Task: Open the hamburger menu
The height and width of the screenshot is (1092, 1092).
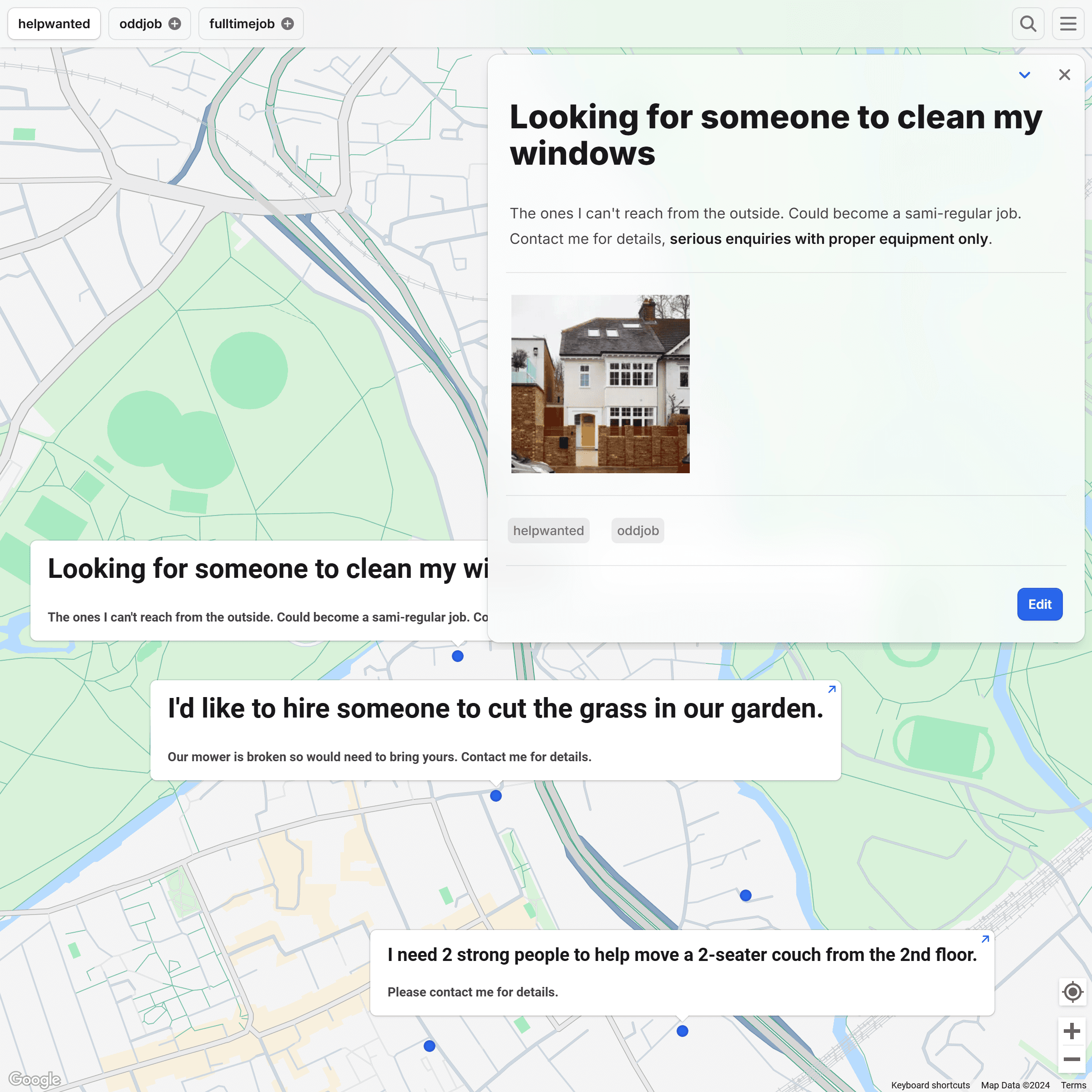Action: click(1068, 24)
